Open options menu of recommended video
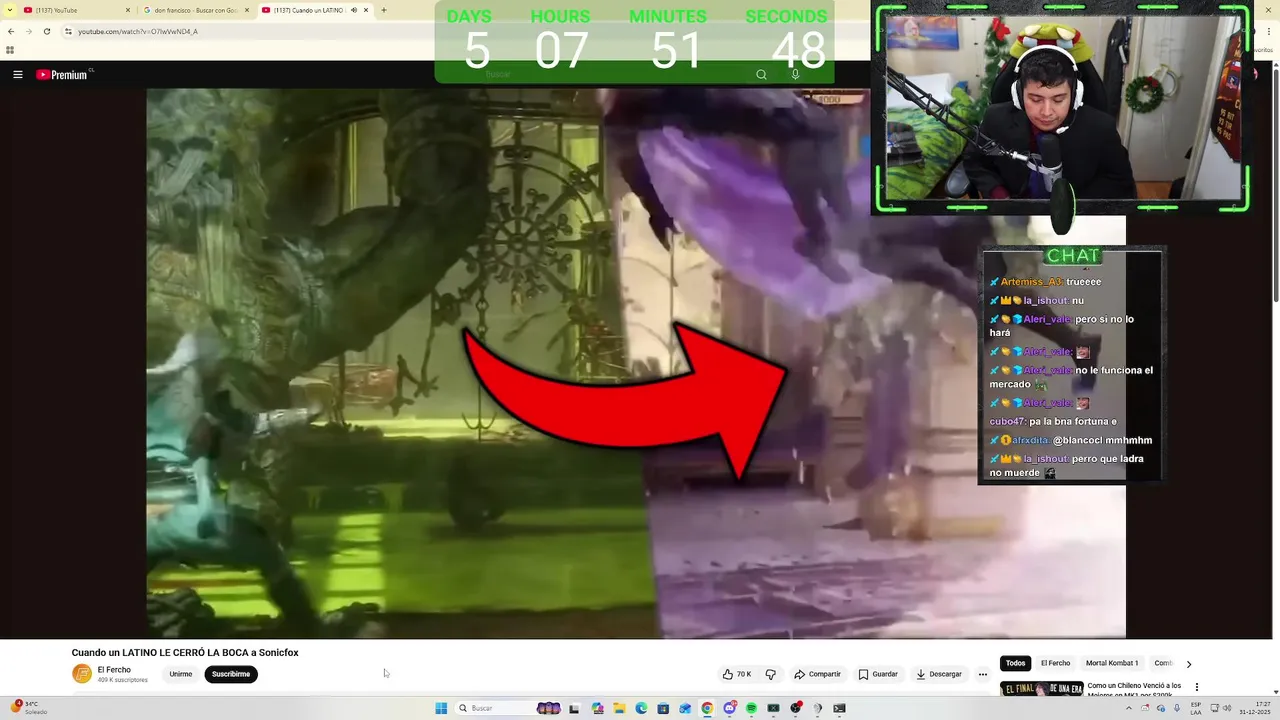 tap(1196, 687)
